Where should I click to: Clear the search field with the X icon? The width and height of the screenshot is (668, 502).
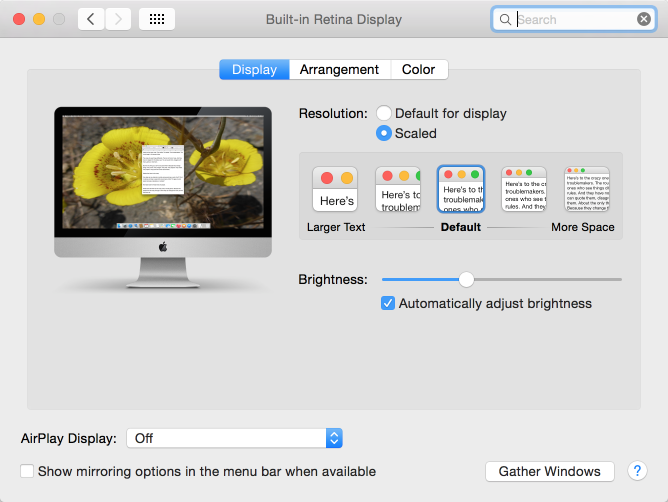[x=644, y=19]
